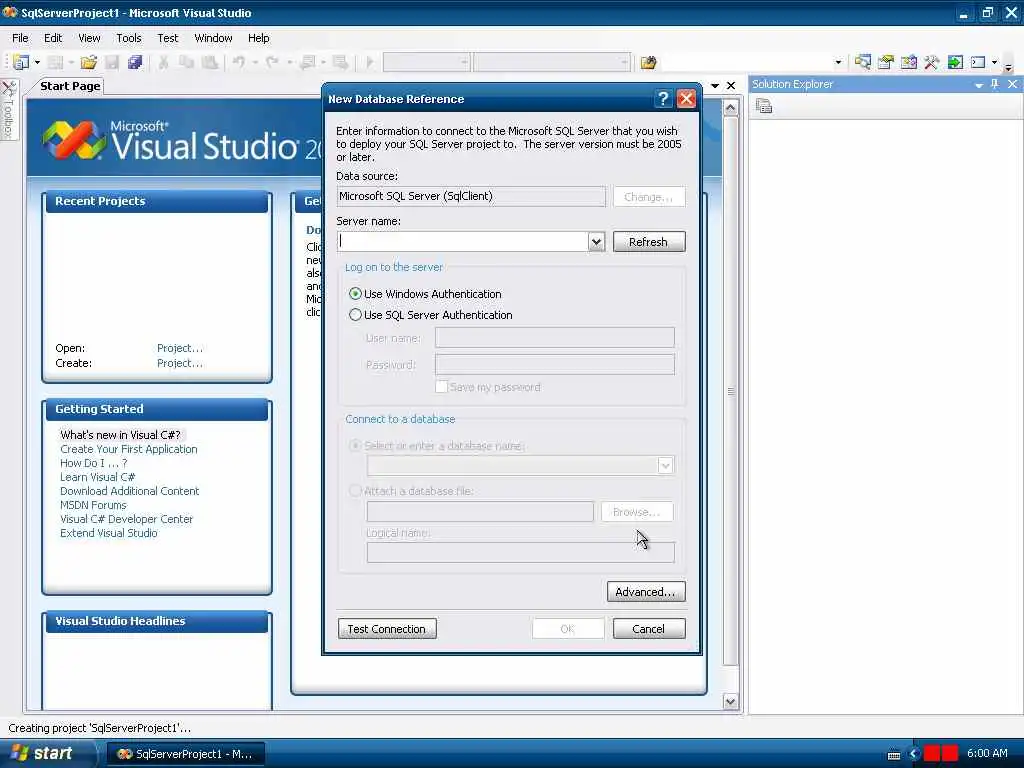The image size is (1024, 768).
Task: Open the Learn Visual C# link
Action: [97, 477]
